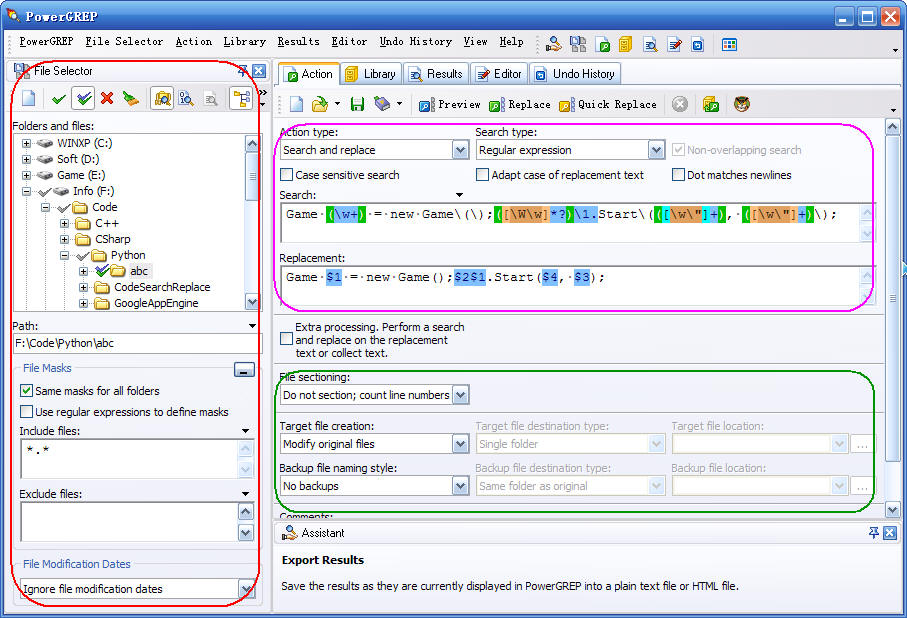This screenshot has height=618, width=907.
Task: Click the double checkmark Include folder and subfolders icon
Action: point(83,98)
